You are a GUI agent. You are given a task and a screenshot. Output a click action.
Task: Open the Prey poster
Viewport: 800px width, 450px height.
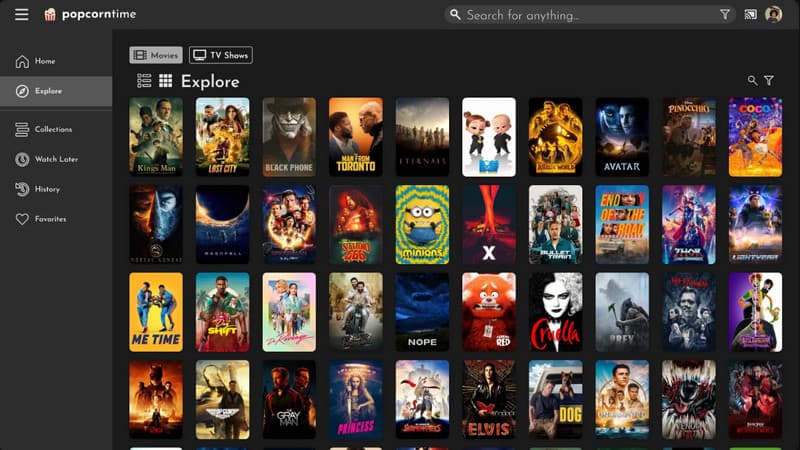(x=622, y=312)
